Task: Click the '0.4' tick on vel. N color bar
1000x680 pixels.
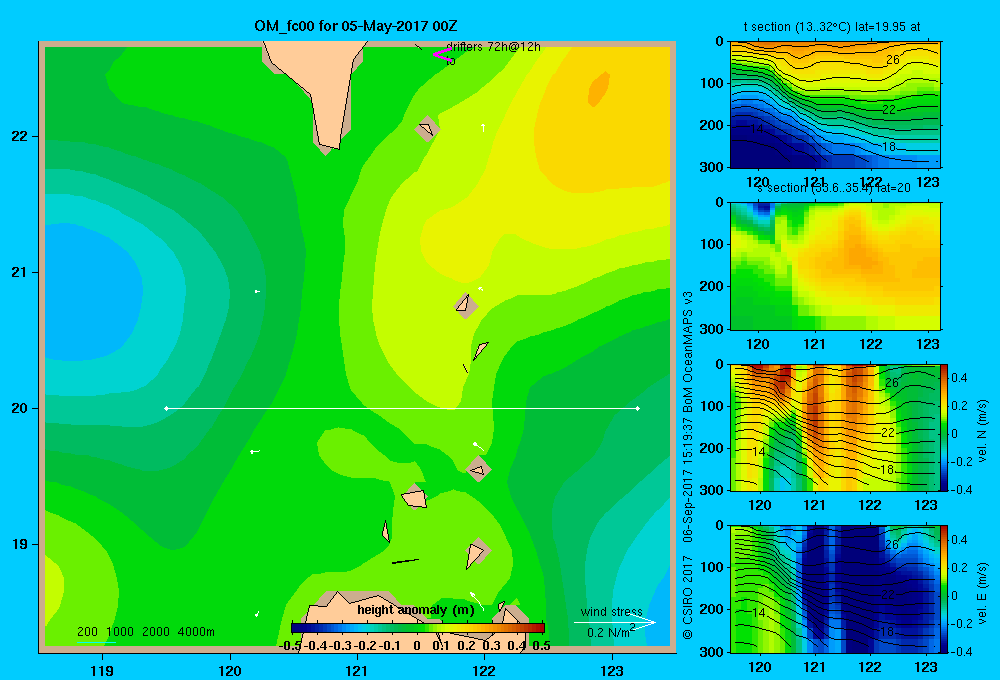Action: click(x=959, y=378)
